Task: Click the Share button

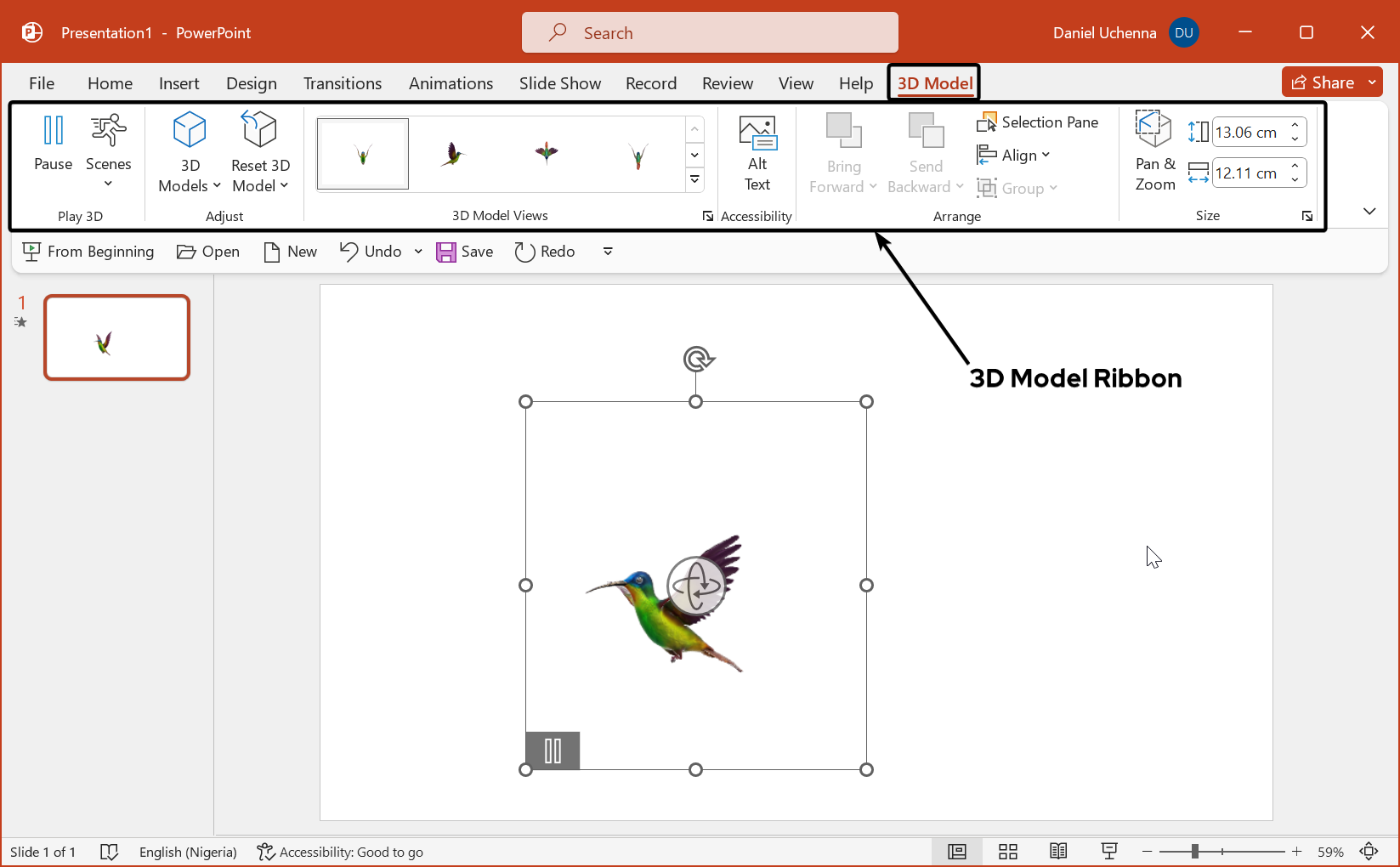Action: (x=1323, y=82)
